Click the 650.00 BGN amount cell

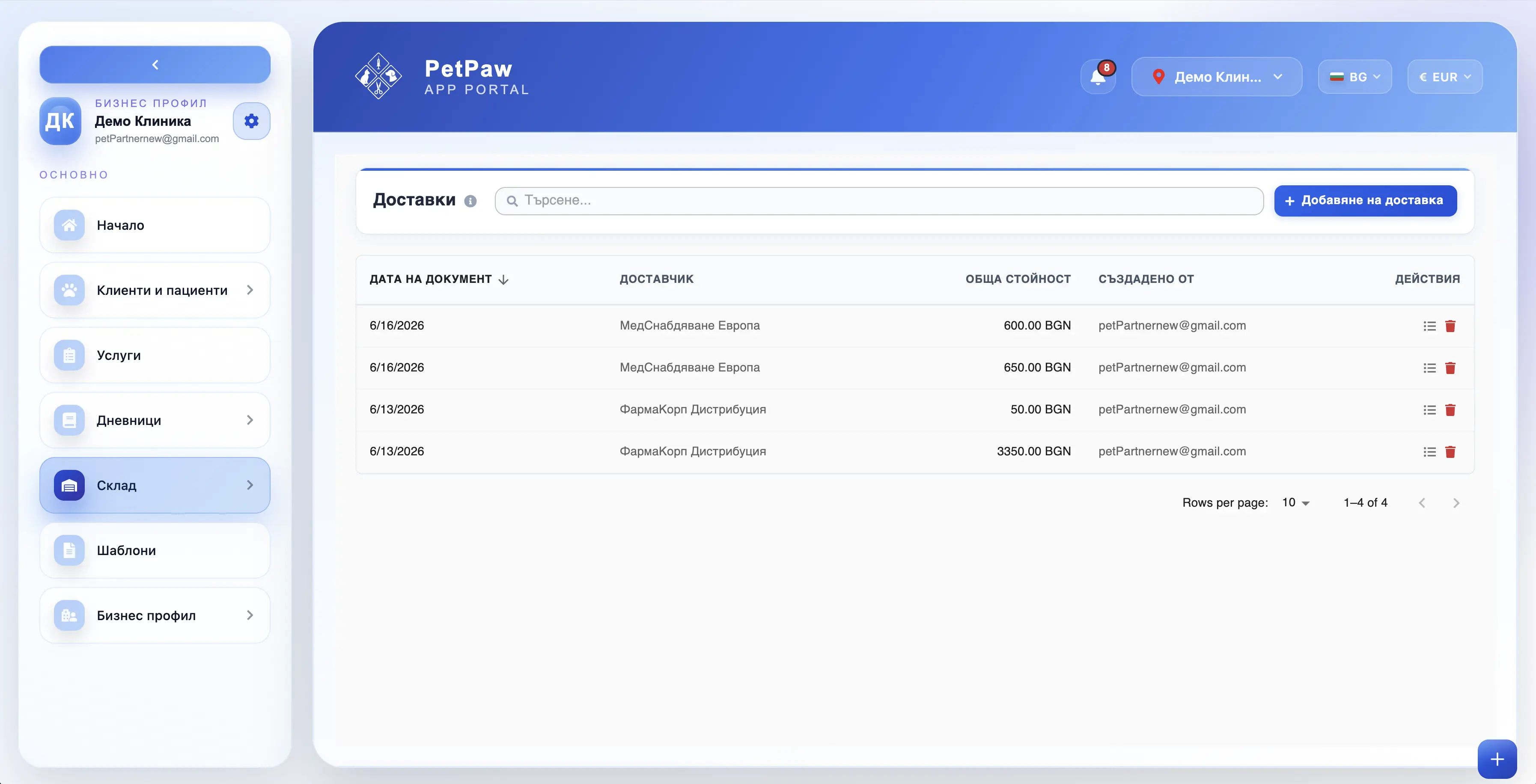point(1037,367)
